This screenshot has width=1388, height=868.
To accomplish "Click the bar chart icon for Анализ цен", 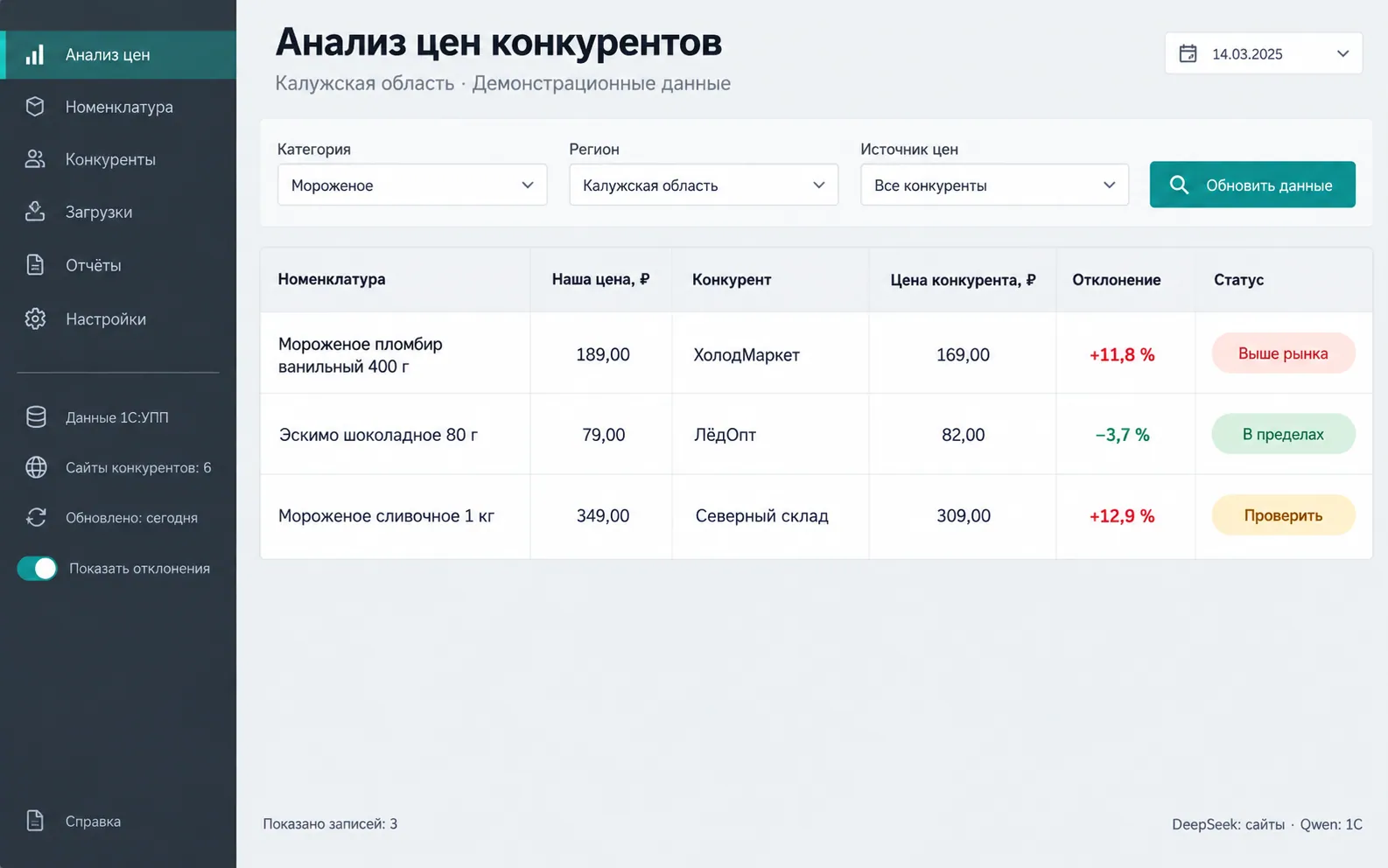I will [x=35, y=55].
